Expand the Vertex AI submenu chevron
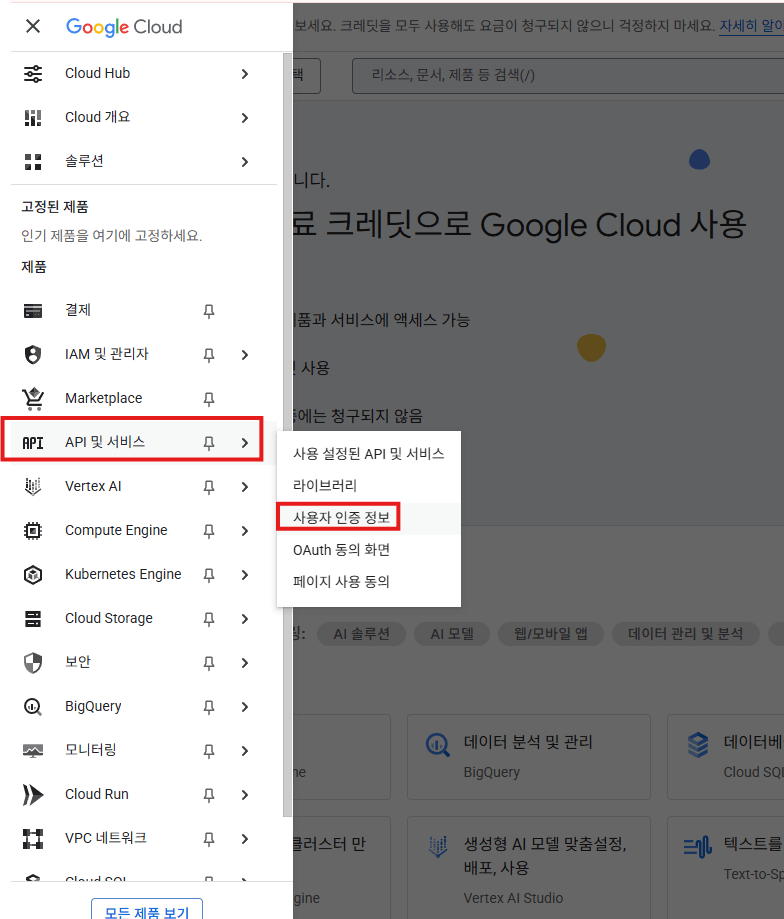The height and width of the screenshot is (919, 784). click(x=245, y=486)
